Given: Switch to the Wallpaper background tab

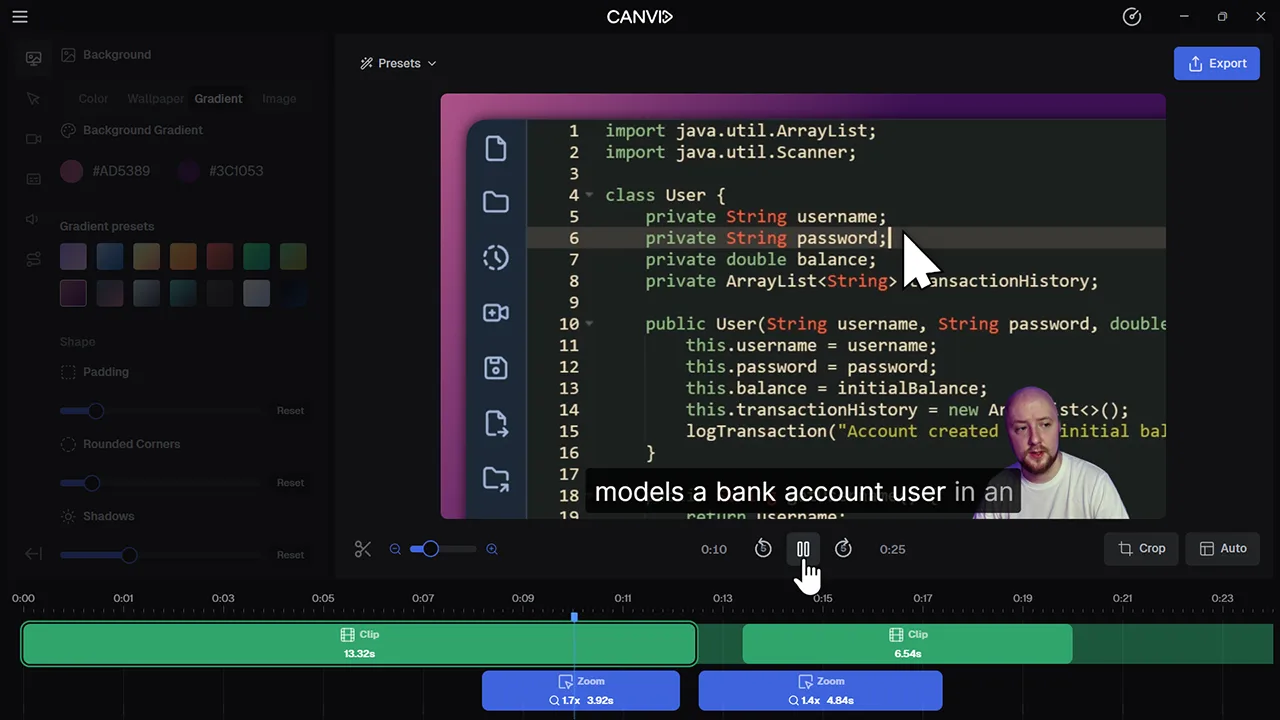Looking at the screenshot, I should pos(155,99).
